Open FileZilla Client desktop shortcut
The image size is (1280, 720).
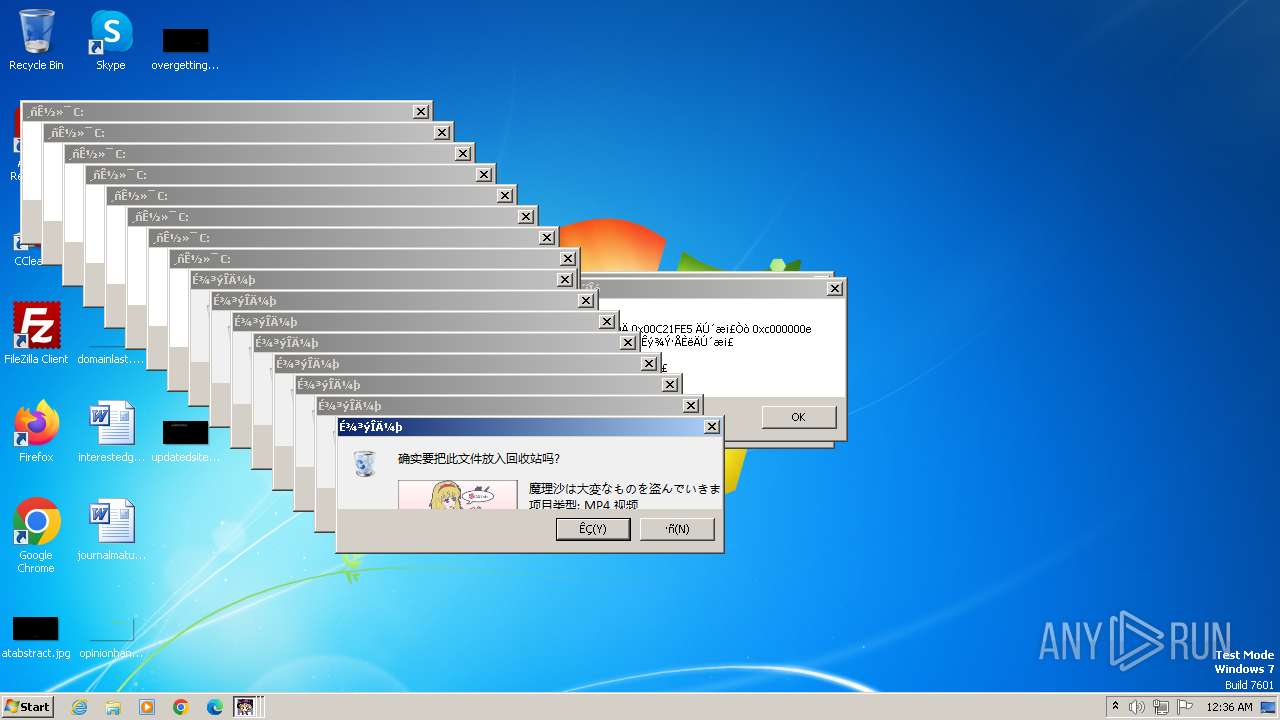[36, 333]
